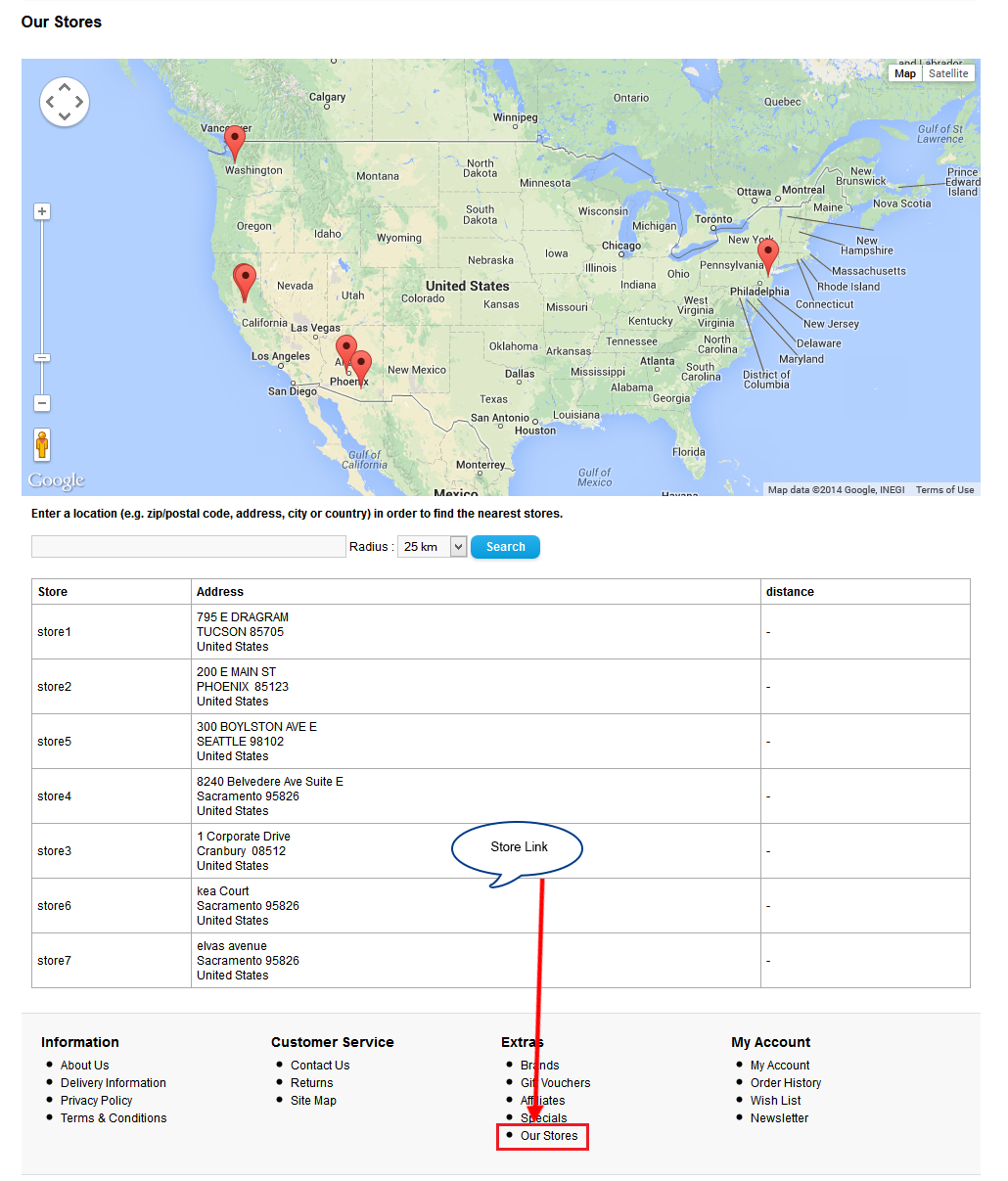Open Terms & Conditions link
1008x1181 pixels.
[114, 1118]
